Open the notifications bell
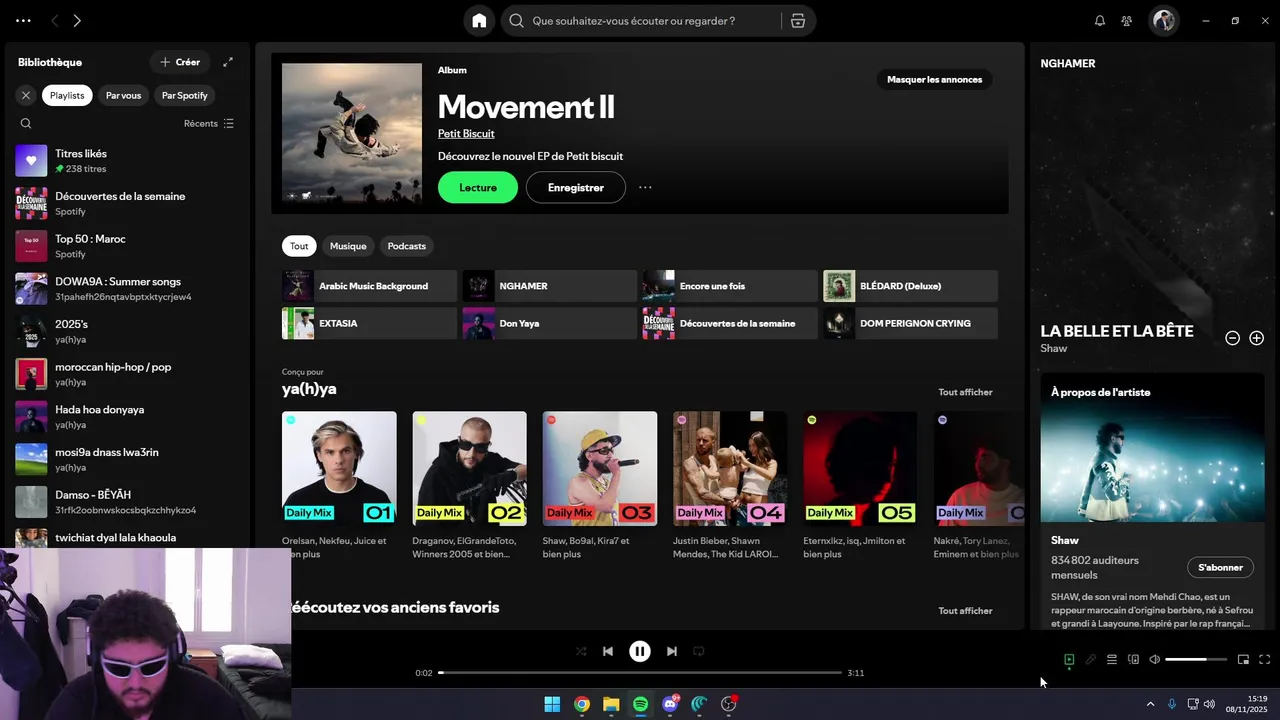 click(1100, 20)
